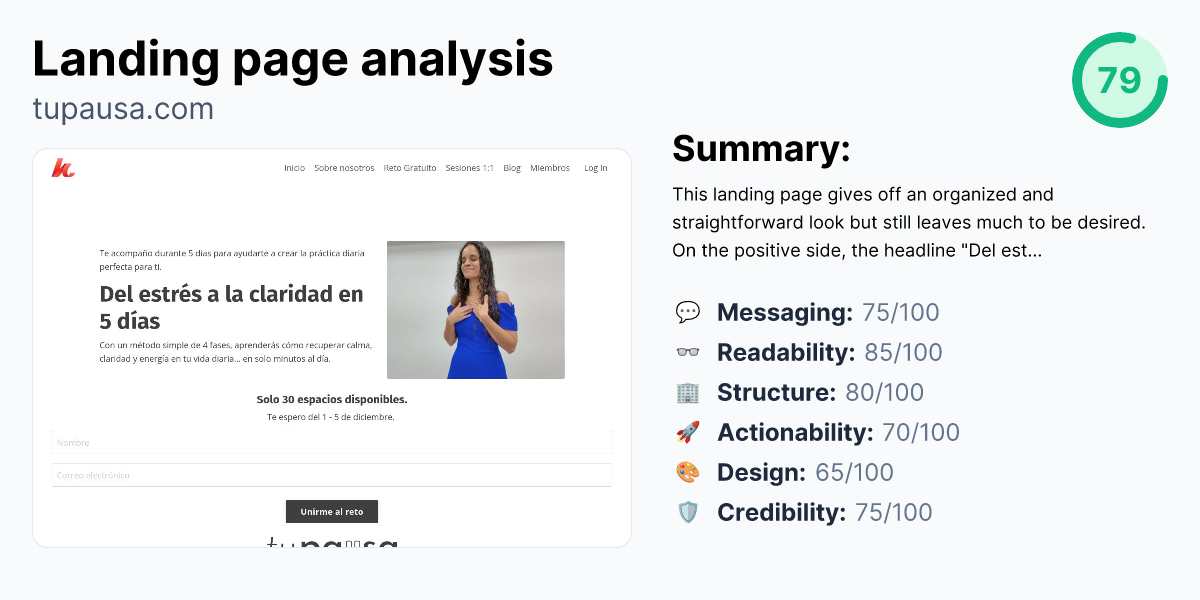Click the Structure building icon
Image resolution: width=1200 pixels, height=600 pixels.
[688, 392]
